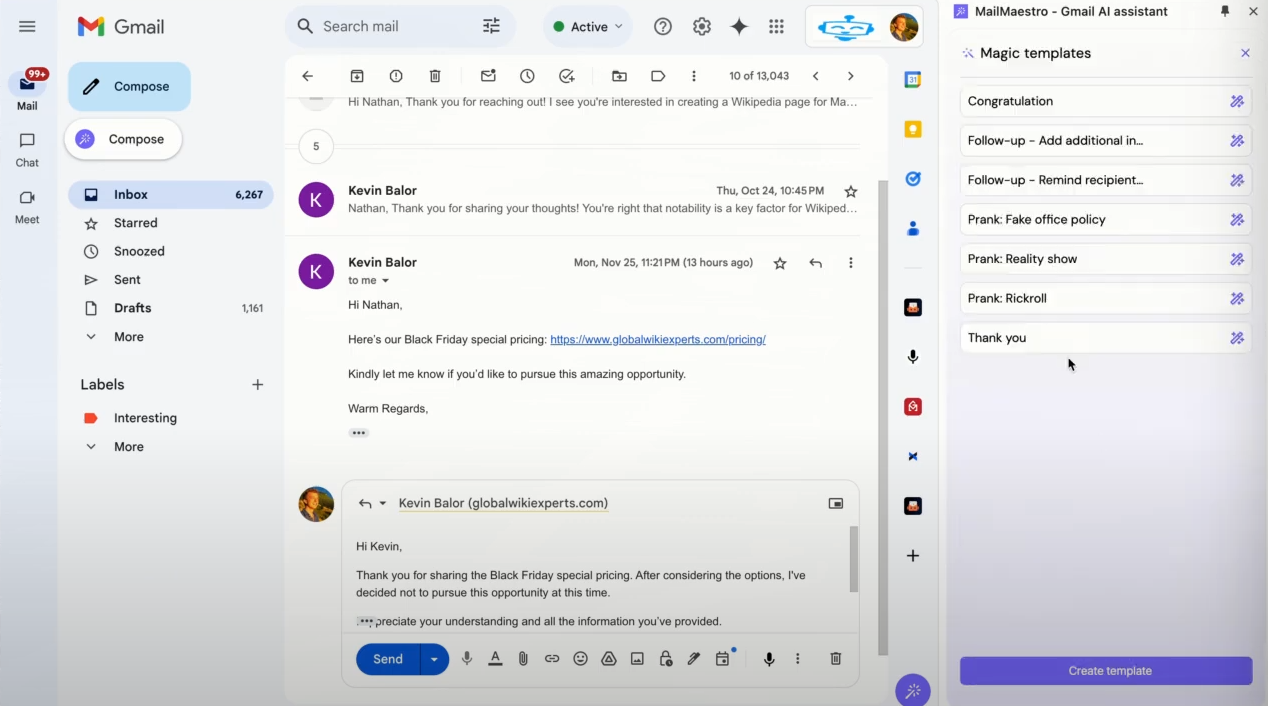Viewport: 1268px width, 706px height.
Task: Insert files using Google Drive
Action: pos(609,659)
